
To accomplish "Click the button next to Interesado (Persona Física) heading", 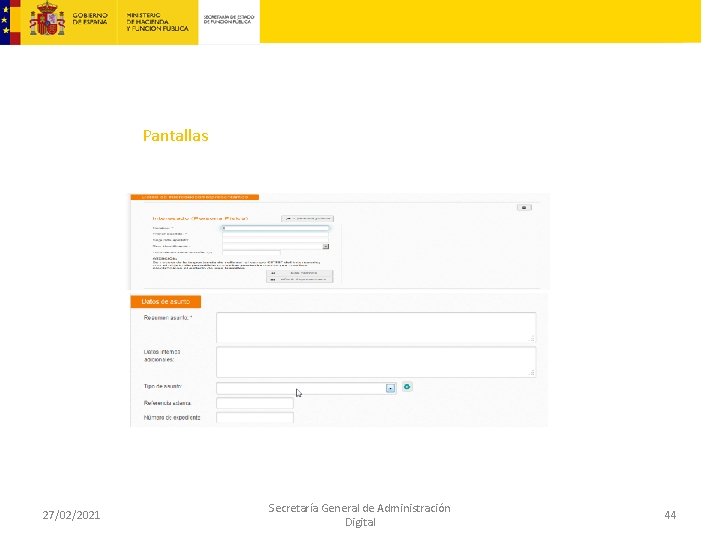I will pos(307,219).
